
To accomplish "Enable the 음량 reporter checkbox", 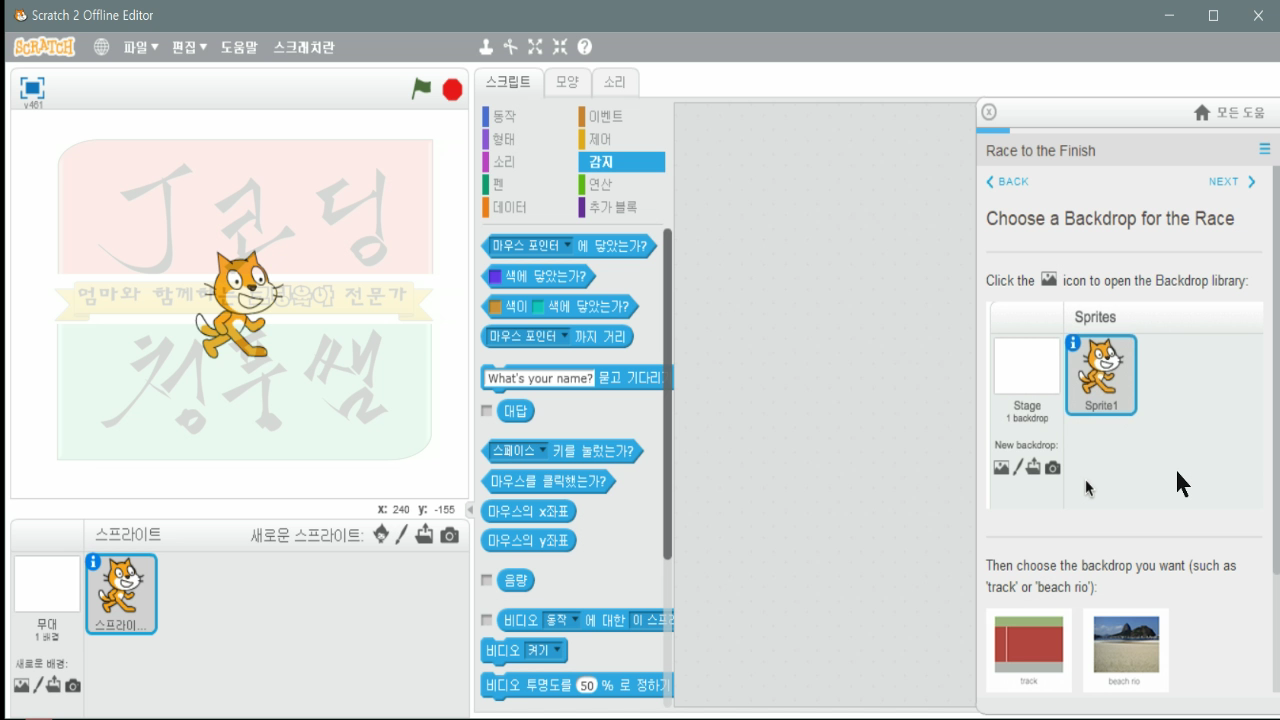I will click(x=487, y=579).
